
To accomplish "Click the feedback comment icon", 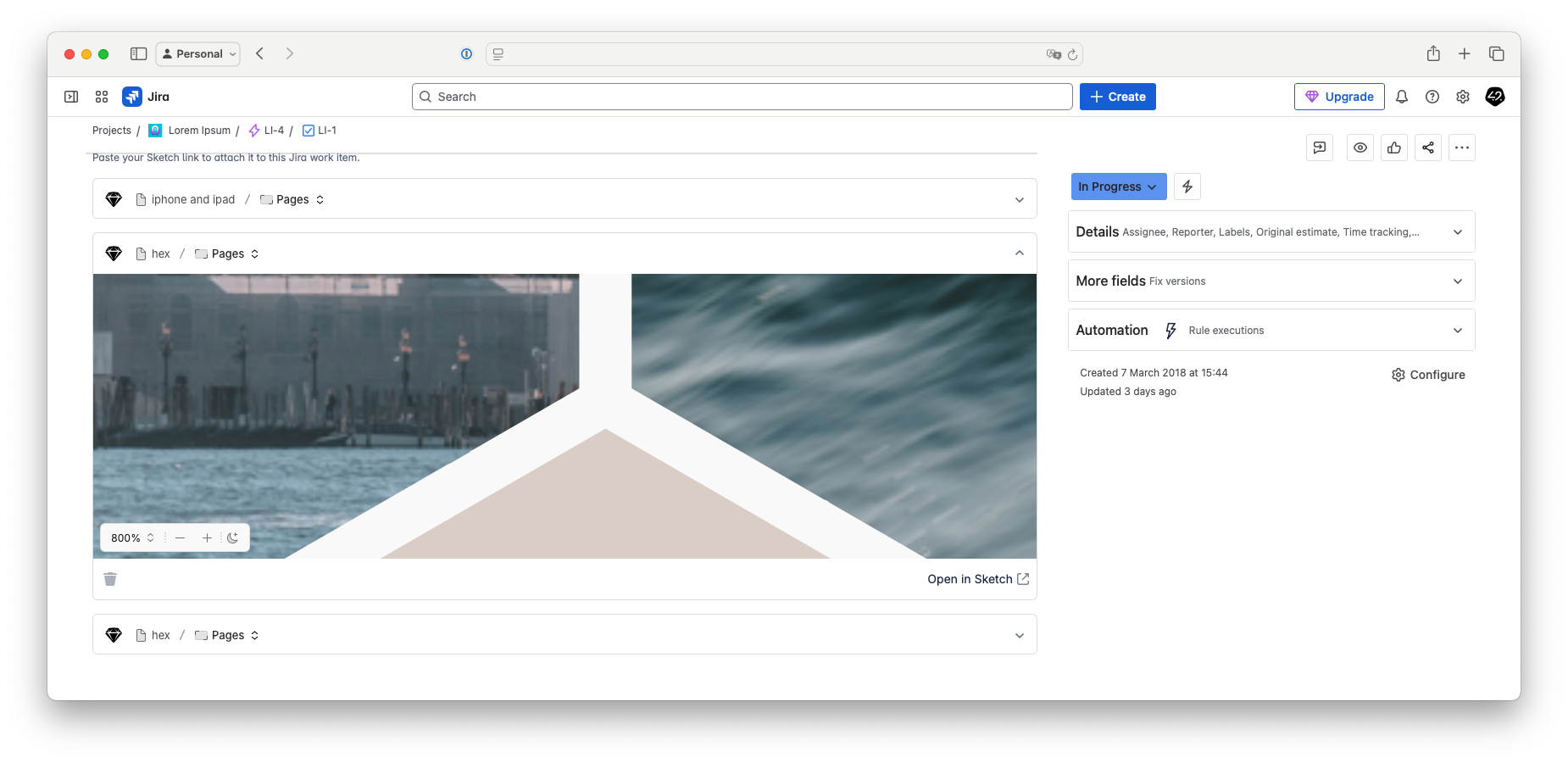I will pyautogui.click(x=1320, y=148).
